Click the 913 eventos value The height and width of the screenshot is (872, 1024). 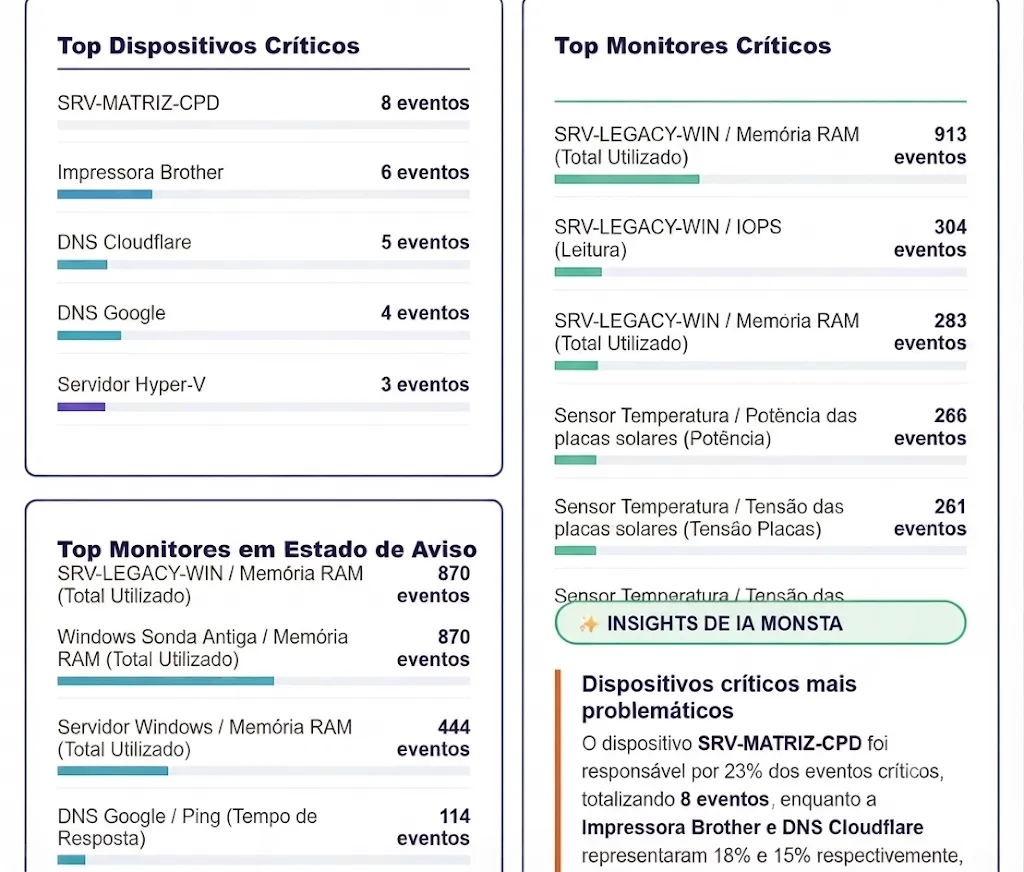[930, 146]
